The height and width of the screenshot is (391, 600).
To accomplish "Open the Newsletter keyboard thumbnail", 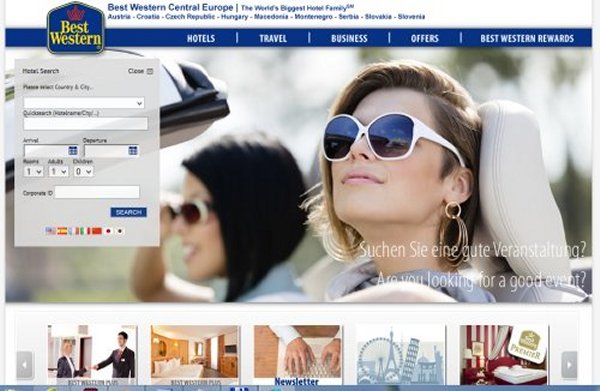I will pyautogui.click(x=298, y=355).
